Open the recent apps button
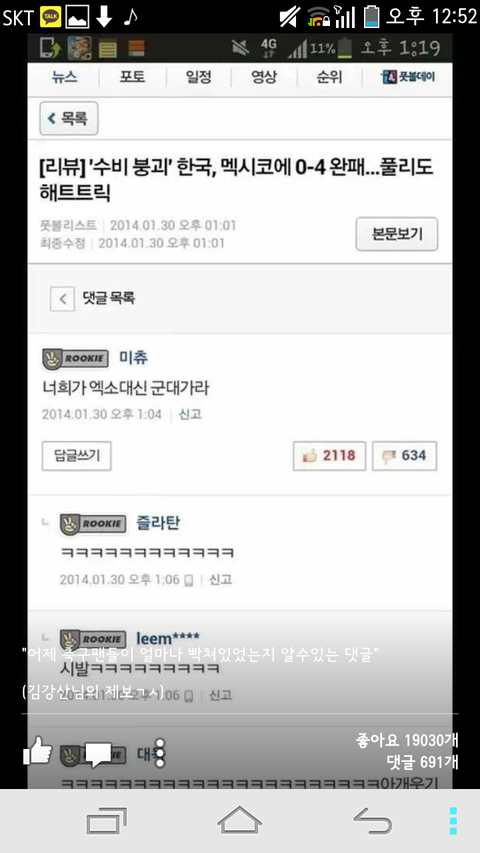The width and height of the screenshot is (480, 853). click(107, 821)
